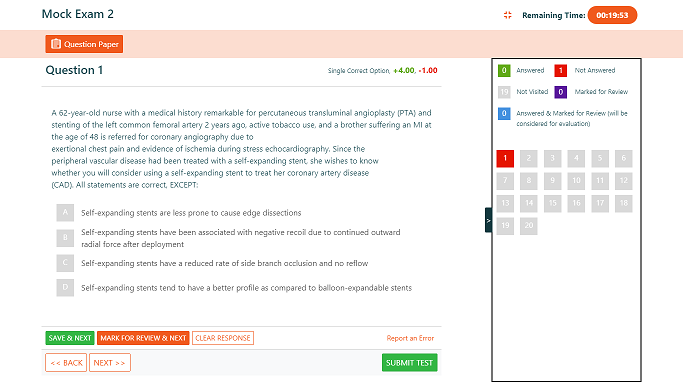Jump to question 13 in palette
Image resolution: width=683 pixels, height=384 pixels.
505,203
